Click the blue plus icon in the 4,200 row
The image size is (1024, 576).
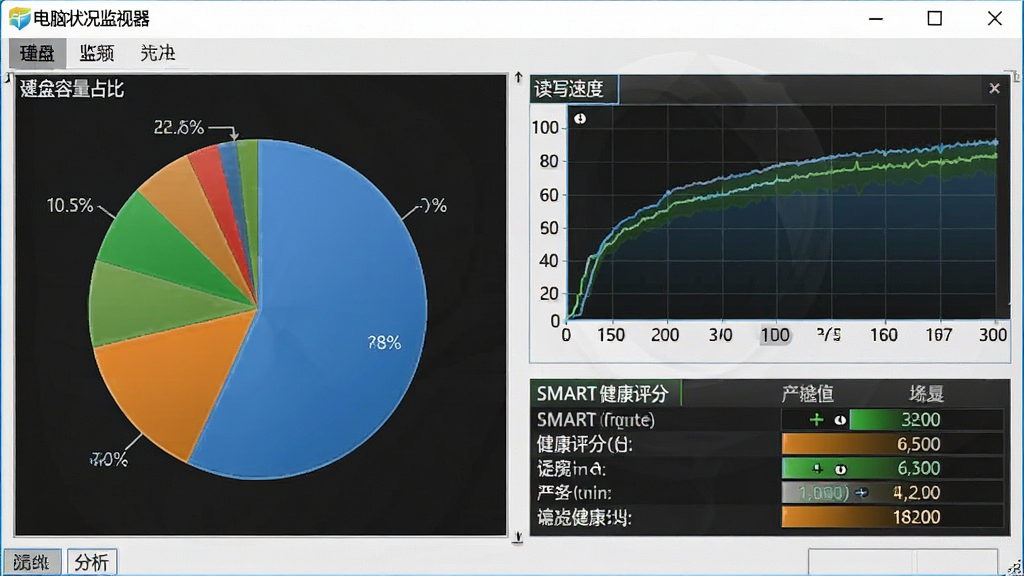coord(862,493)
